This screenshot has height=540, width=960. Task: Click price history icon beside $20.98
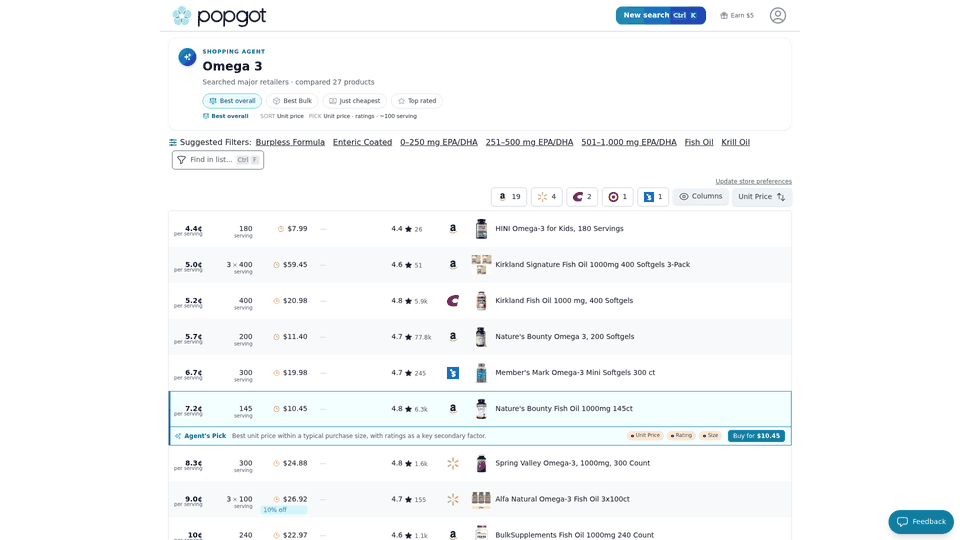tap(277, 301)
